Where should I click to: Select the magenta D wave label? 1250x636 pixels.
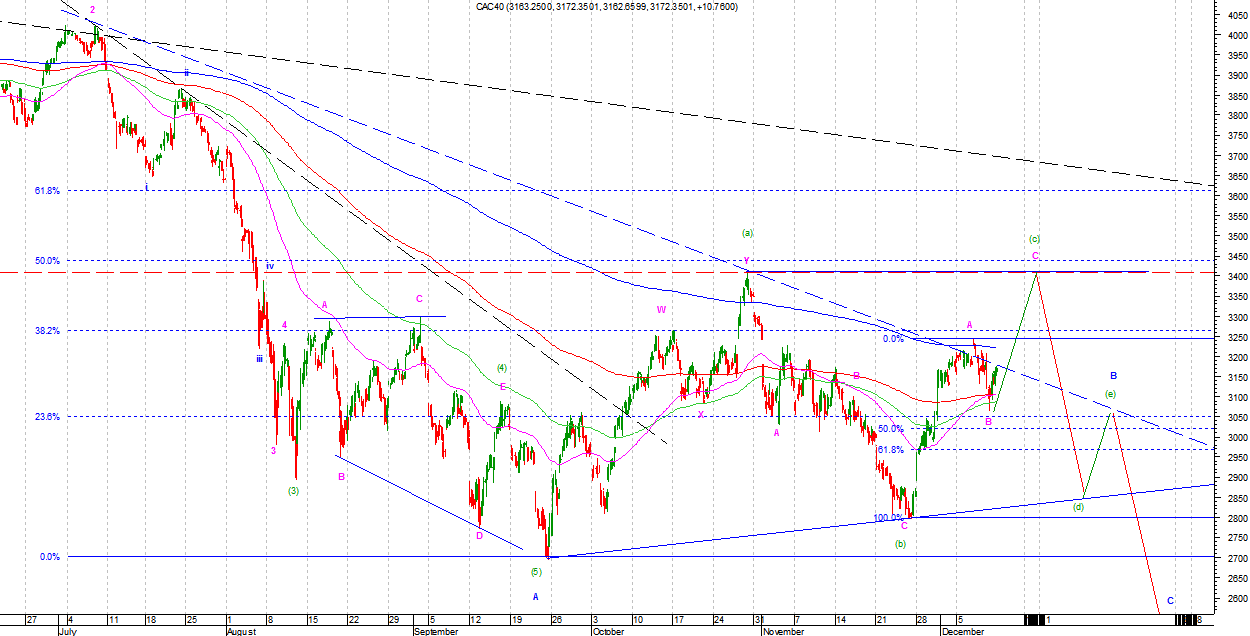[479, 536]
